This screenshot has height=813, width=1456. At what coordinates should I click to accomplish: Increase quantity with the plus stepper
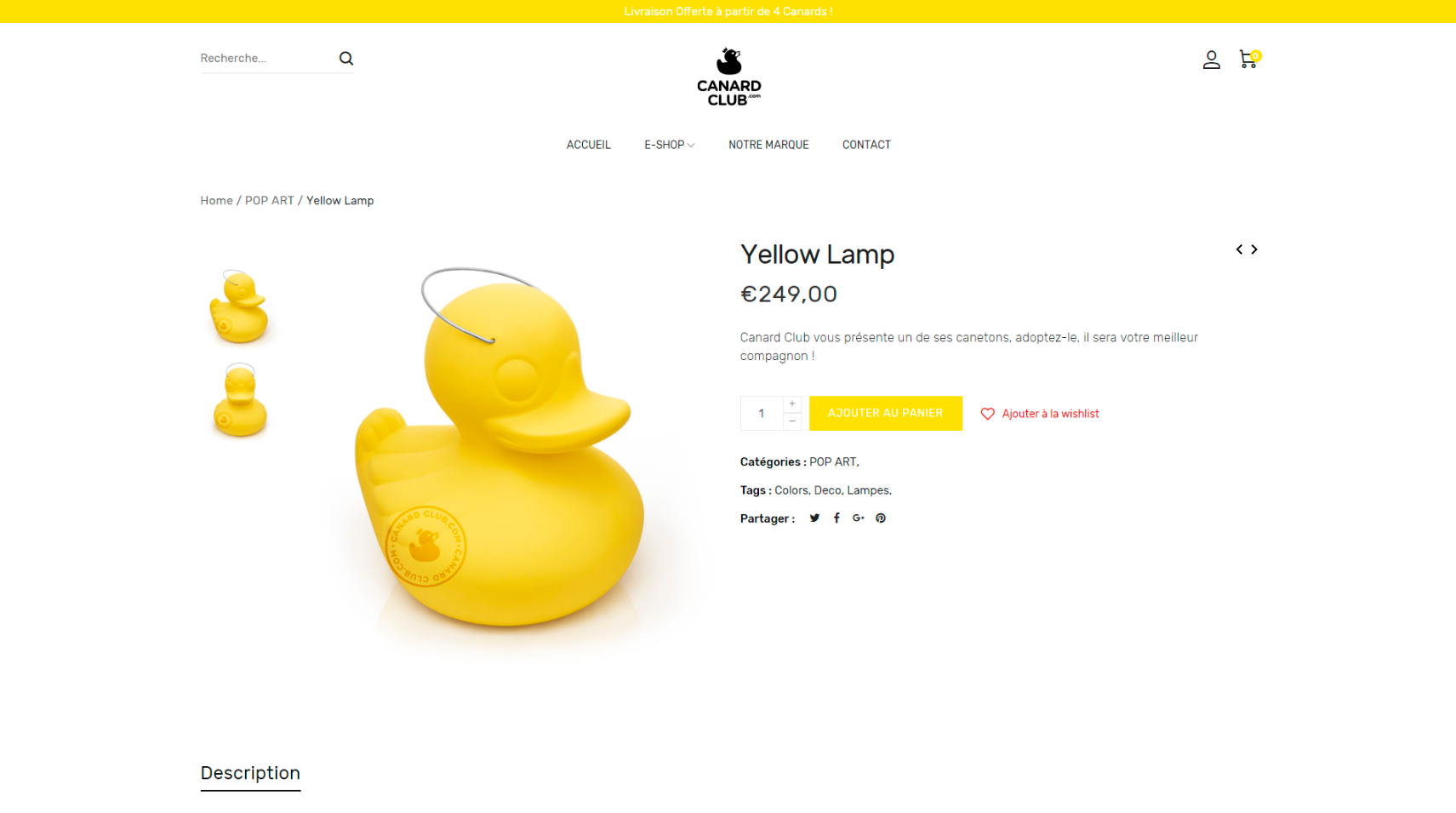(792, 404)
